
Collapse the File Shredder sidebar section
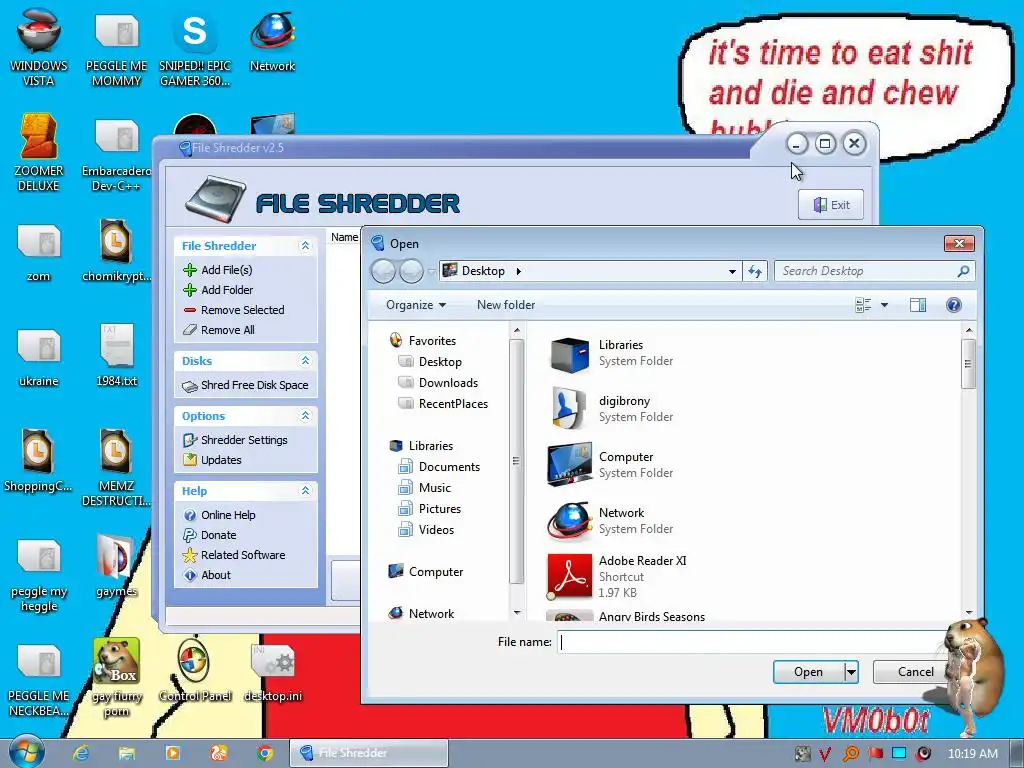tap(305, 246)
